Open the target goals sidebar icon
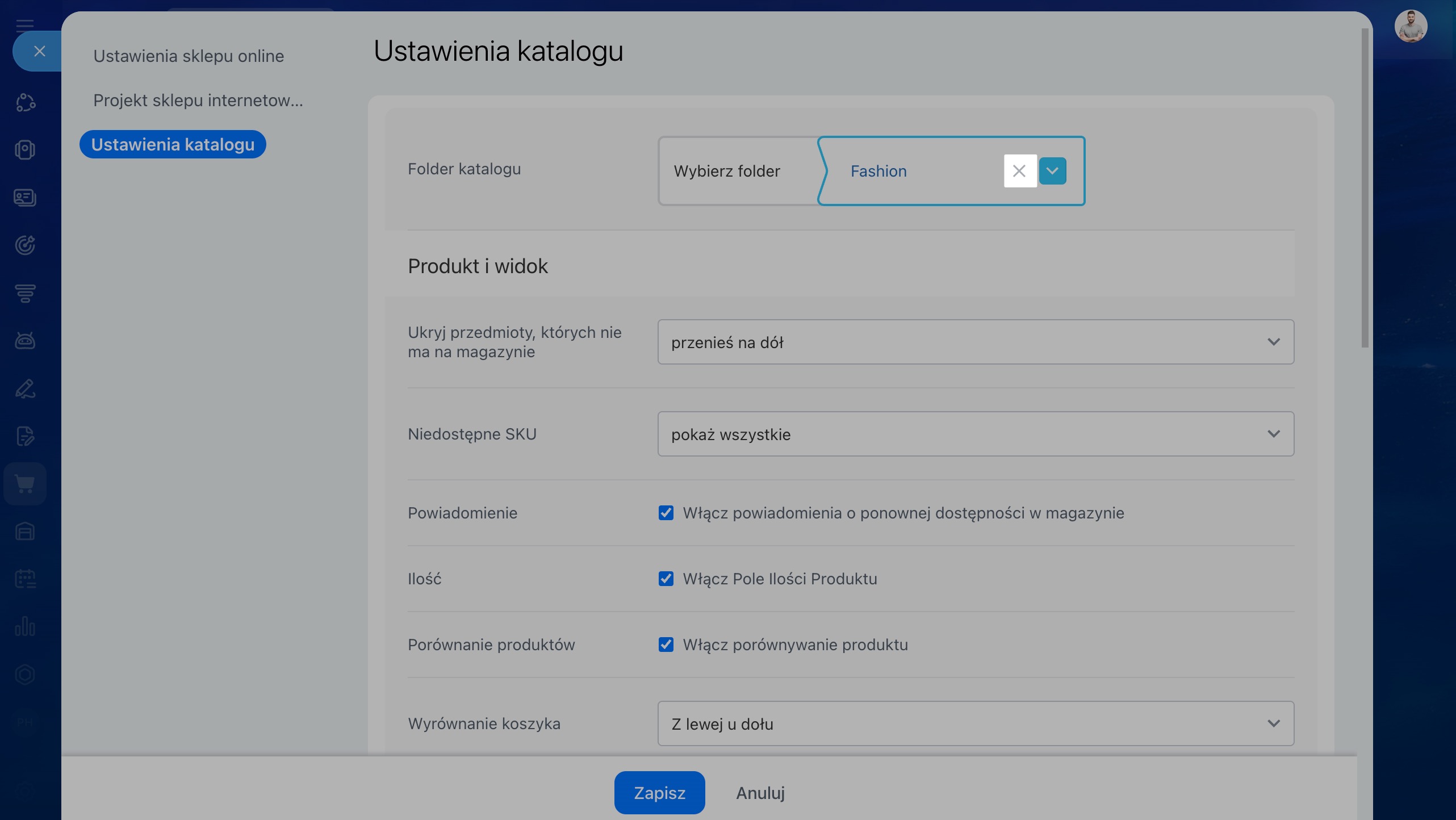The height and width of the screenshot is (820, 1456). [25, 245]
